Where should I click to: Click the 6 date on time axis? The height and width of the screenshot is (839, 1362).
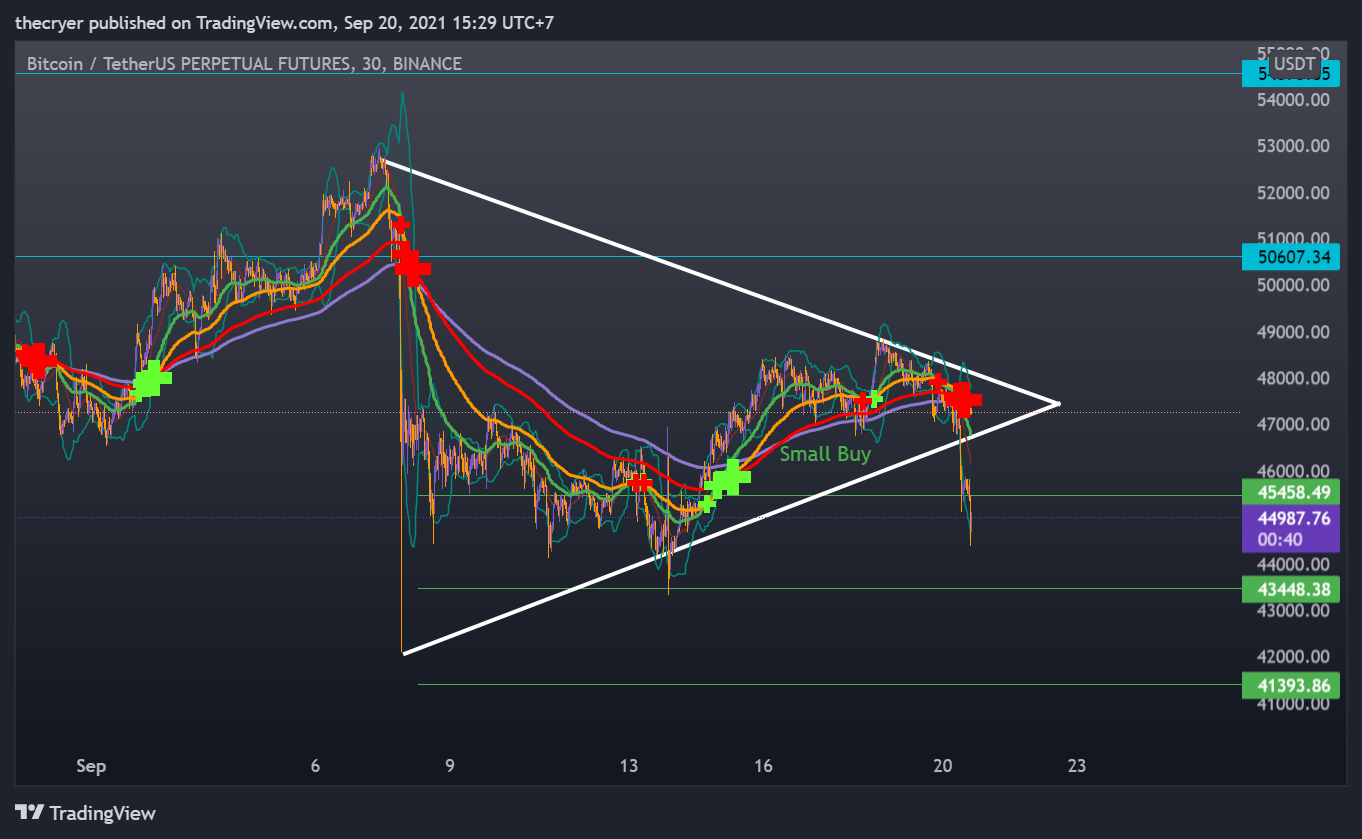coord(315,767)
